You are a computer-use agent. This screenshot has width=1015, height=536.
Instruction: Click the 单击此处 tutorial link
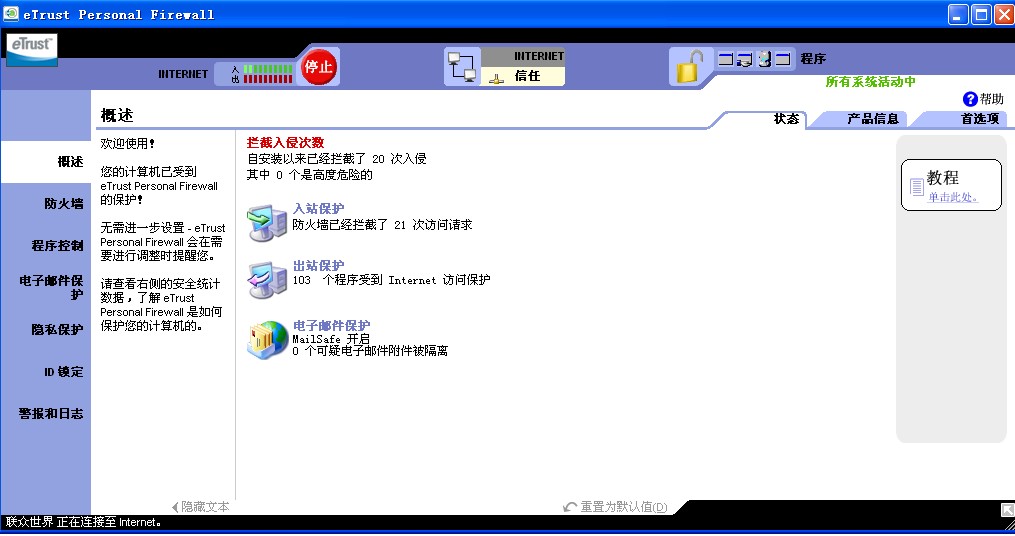click(952, 197)
